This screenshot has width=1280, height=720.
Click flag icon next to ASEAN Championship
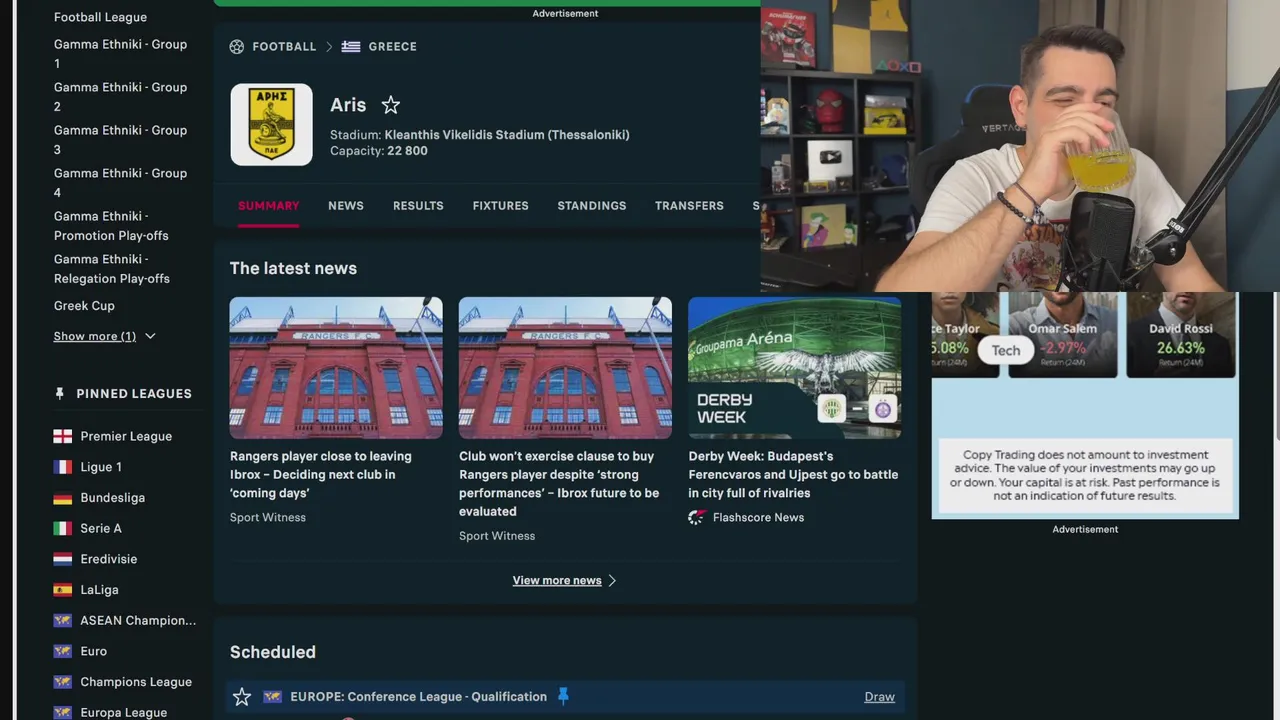click(63, 620)
